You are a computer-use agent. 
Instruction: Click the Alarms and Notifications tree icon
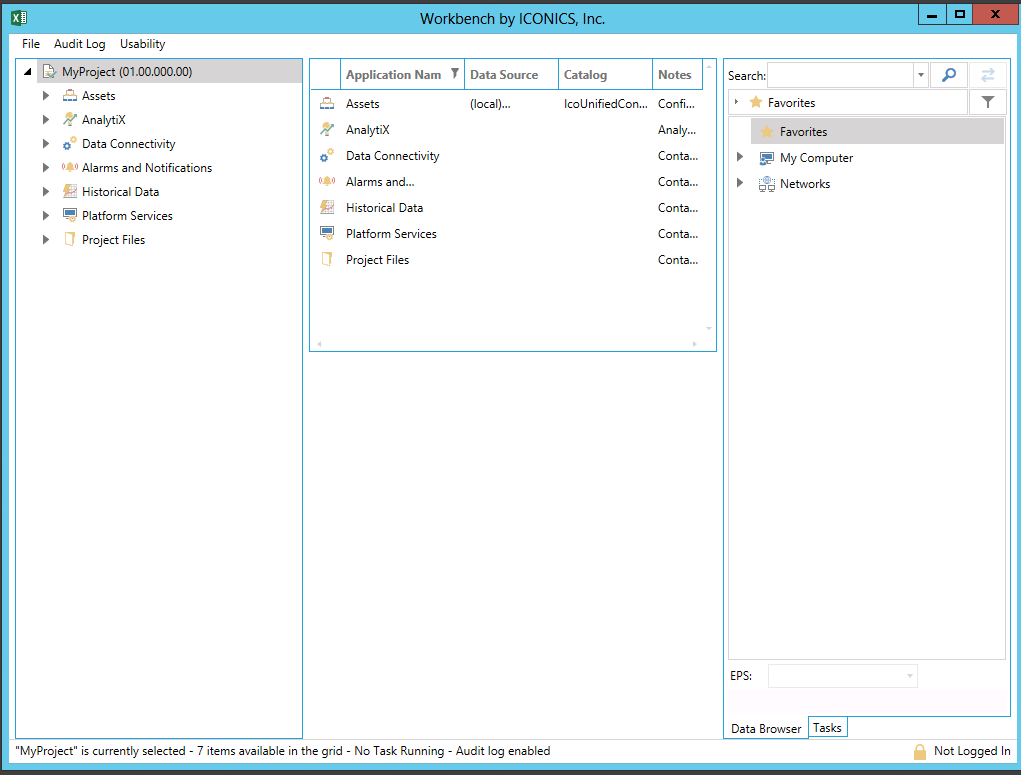tap(70, 168)
